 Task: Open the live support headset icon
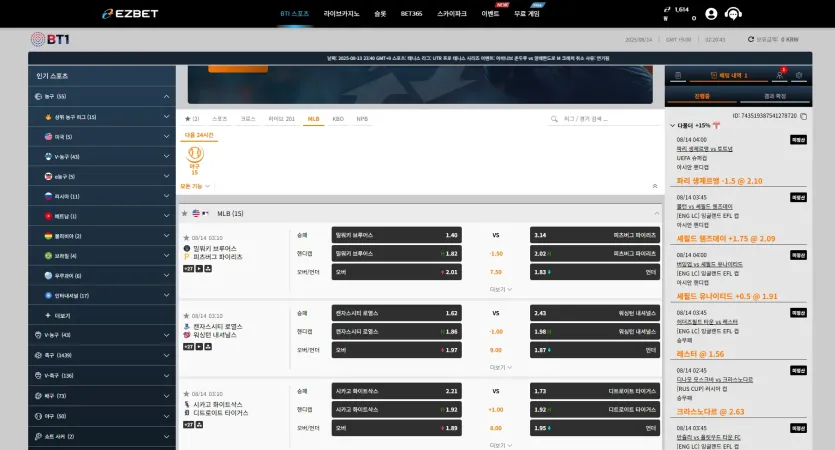733,14
